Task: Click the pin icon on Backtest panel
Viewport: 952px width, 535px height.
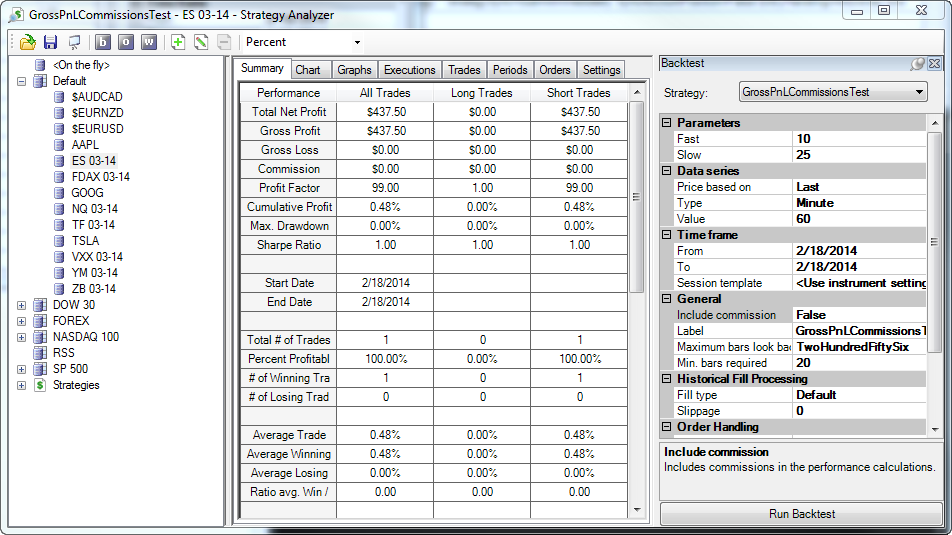Action: (917, 63)
